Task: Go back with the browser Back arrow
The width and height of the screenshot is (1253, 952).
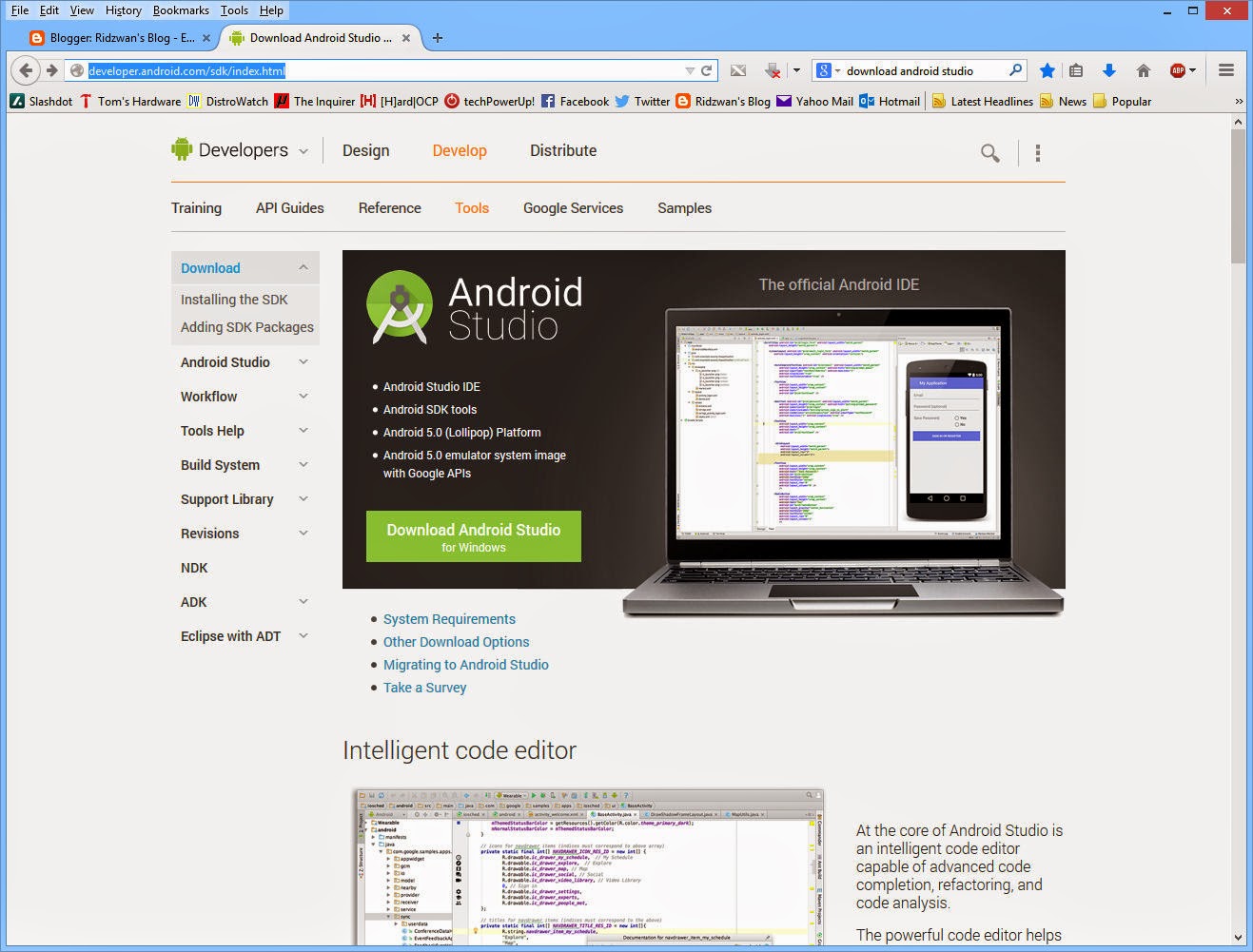Action: tap(26, 70)
